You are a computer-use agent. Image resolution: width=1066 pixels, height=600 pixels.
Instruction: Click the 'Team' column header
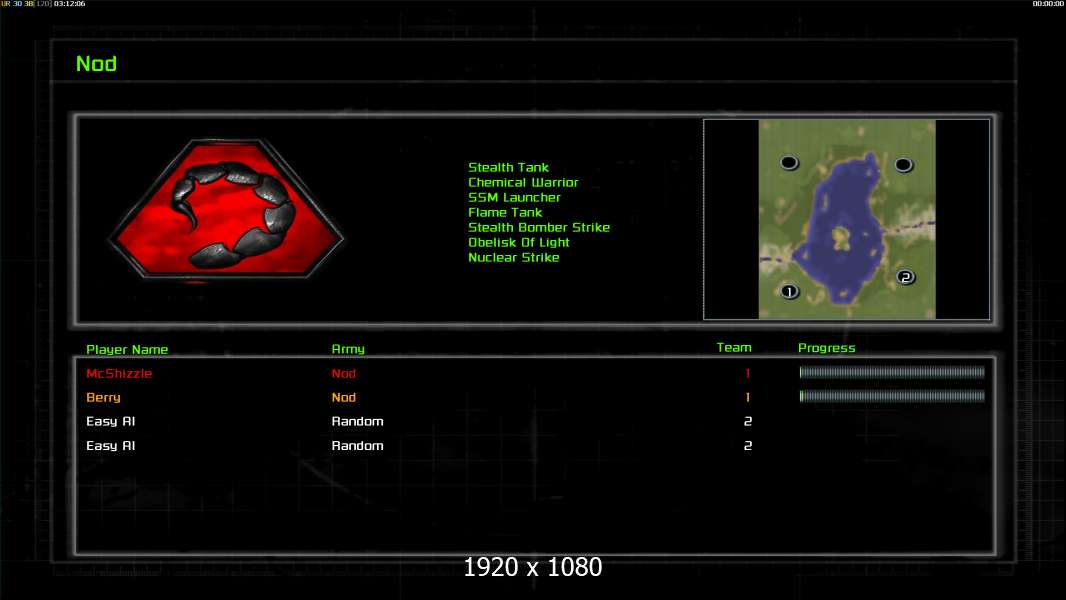pos(734,347)
